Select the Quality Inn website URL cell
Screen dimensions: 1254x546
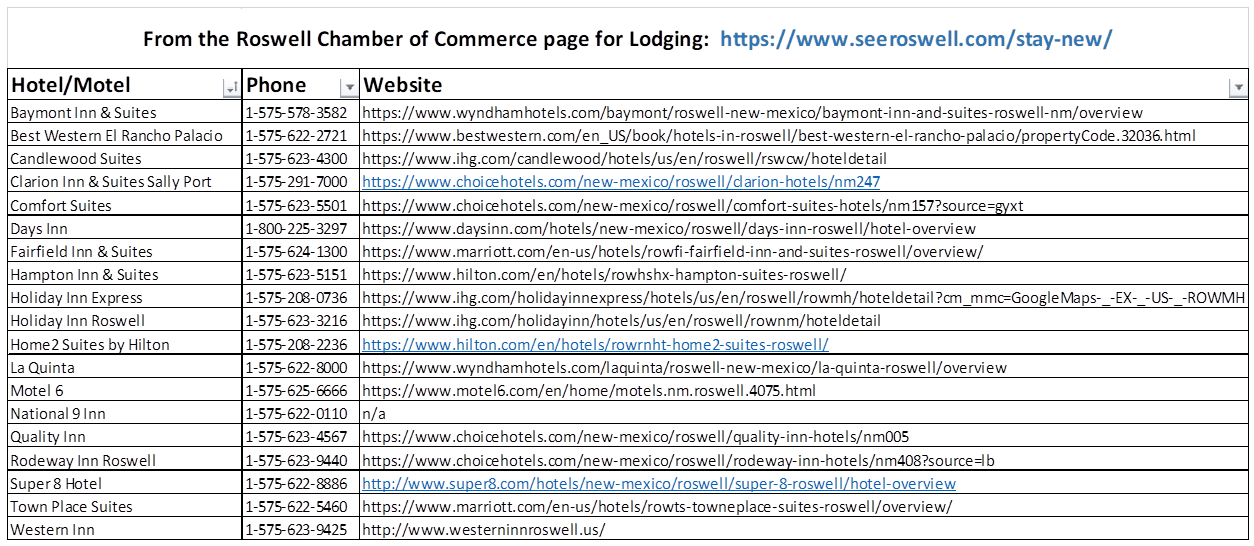635,437
